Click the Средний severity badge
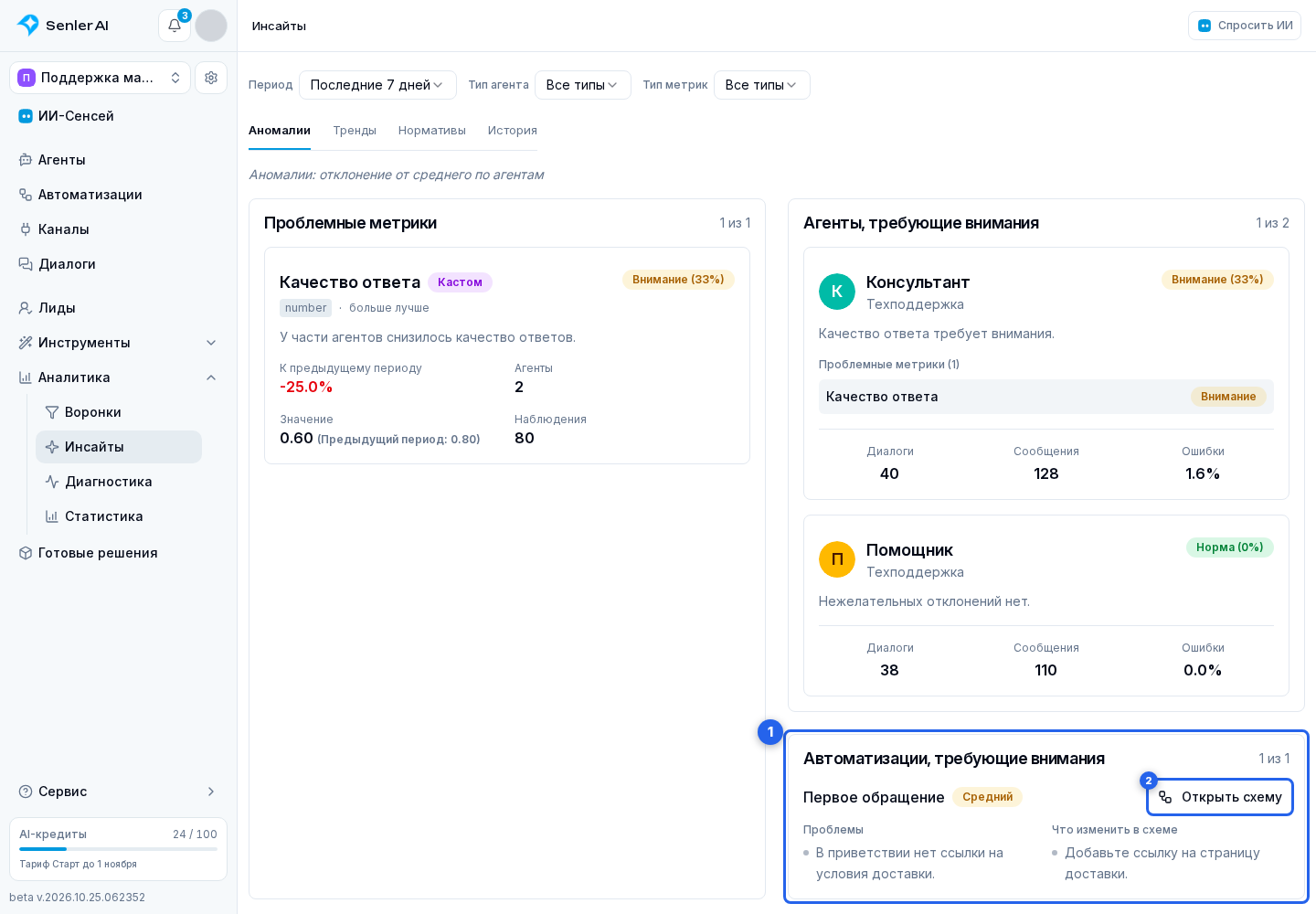 tap(987, 797)
